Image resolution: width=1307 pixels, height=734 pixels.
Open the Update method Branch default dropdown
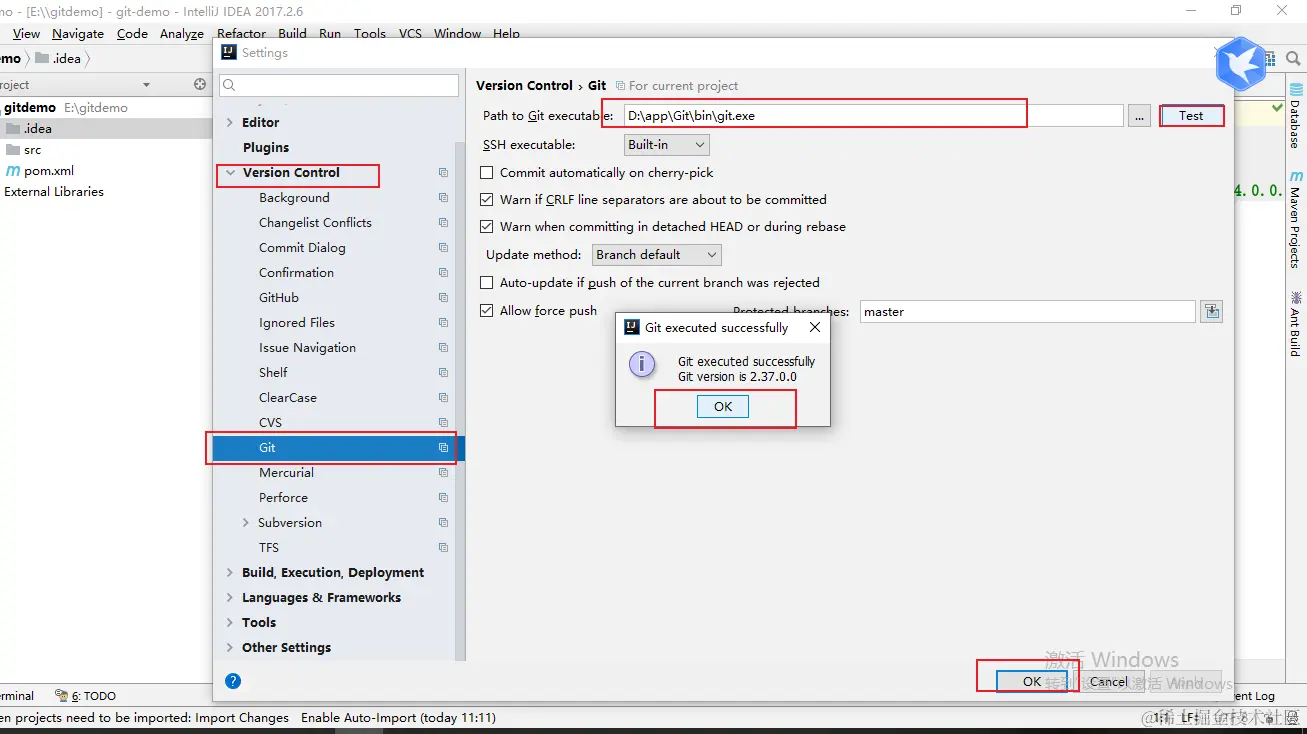pyautogui.click(x=656, y=255)
